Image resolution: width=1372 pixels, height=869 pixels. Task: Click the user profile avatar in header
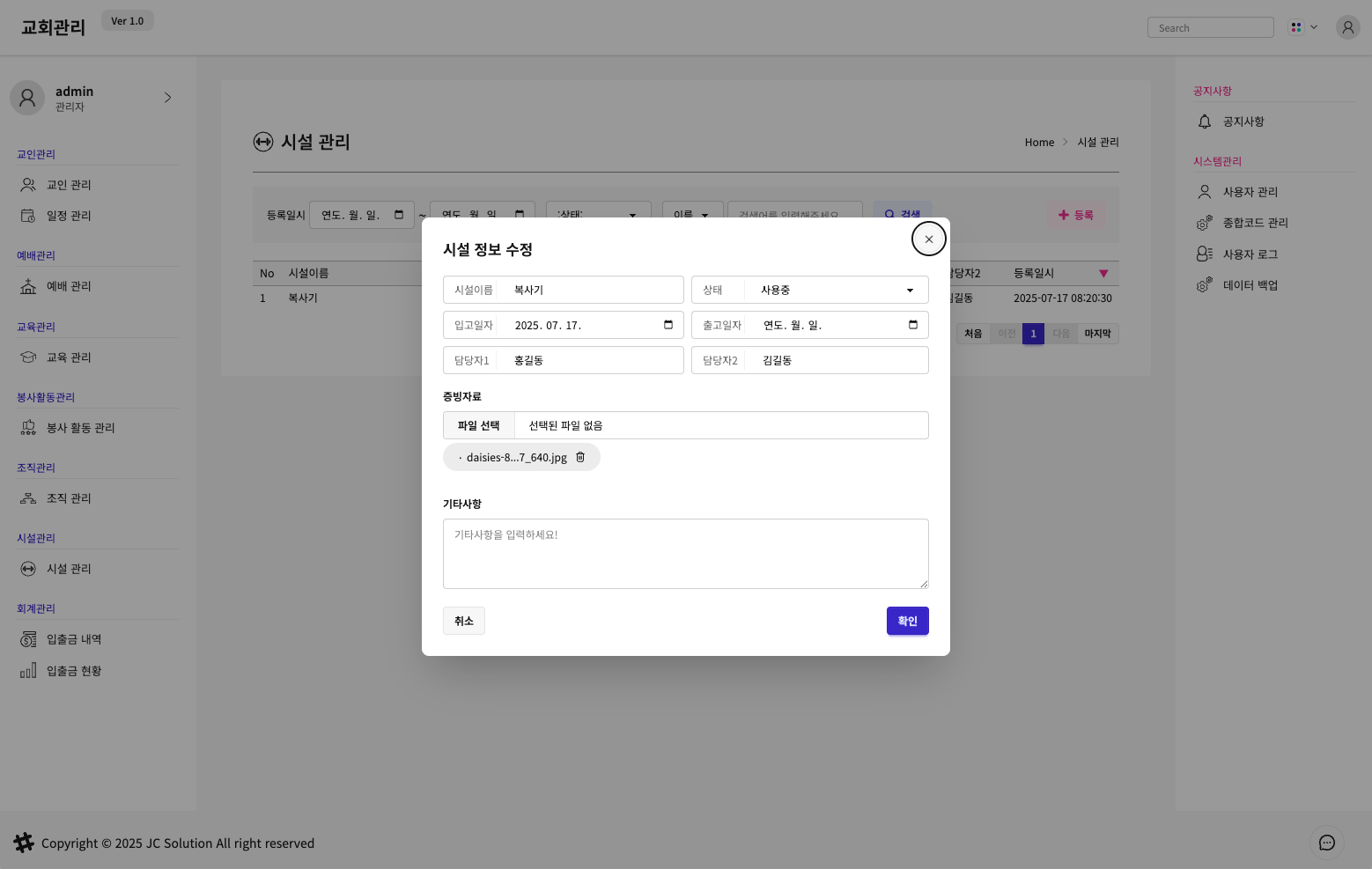[x=1347, y=27]
